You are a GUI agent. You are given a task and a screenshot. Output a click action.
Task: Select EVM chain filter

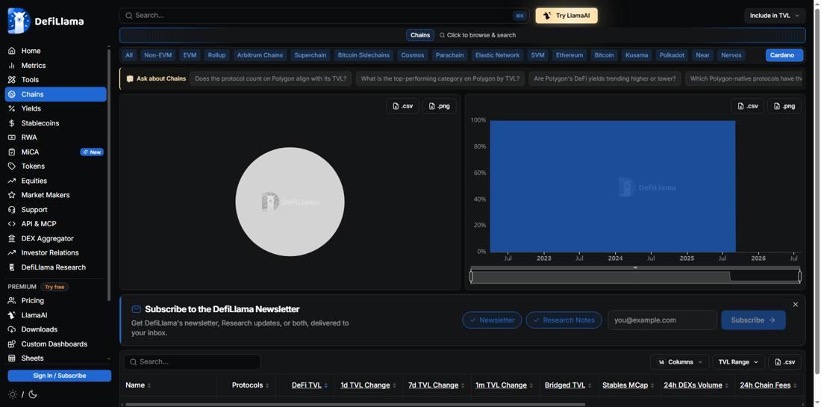pyautogui.click(x=190, y=55)
